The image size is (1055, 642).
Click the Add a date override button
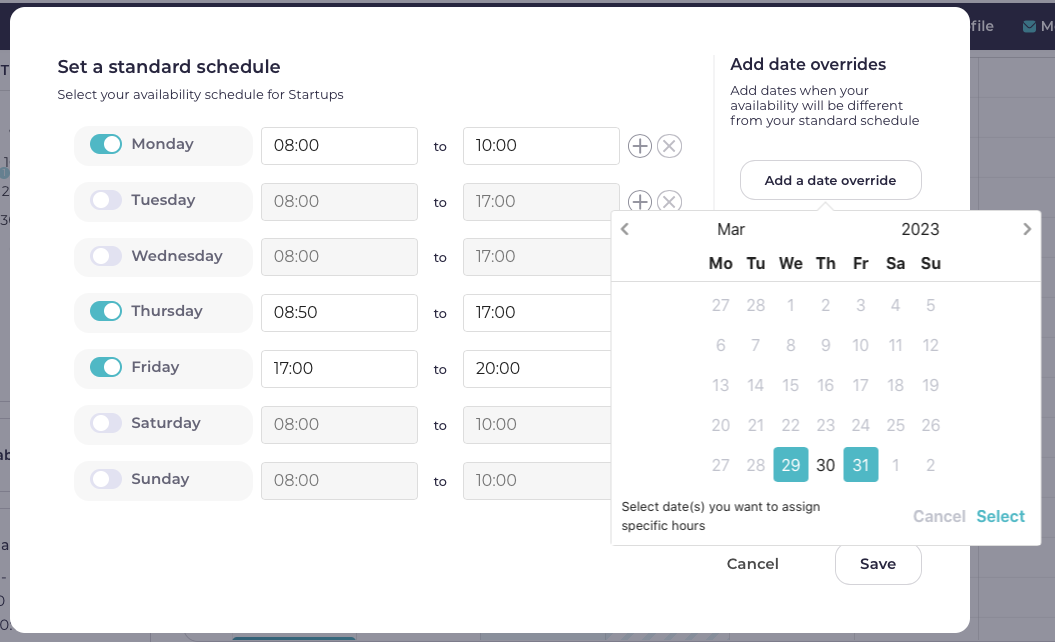pyautogui.click(x=830, y=180)
